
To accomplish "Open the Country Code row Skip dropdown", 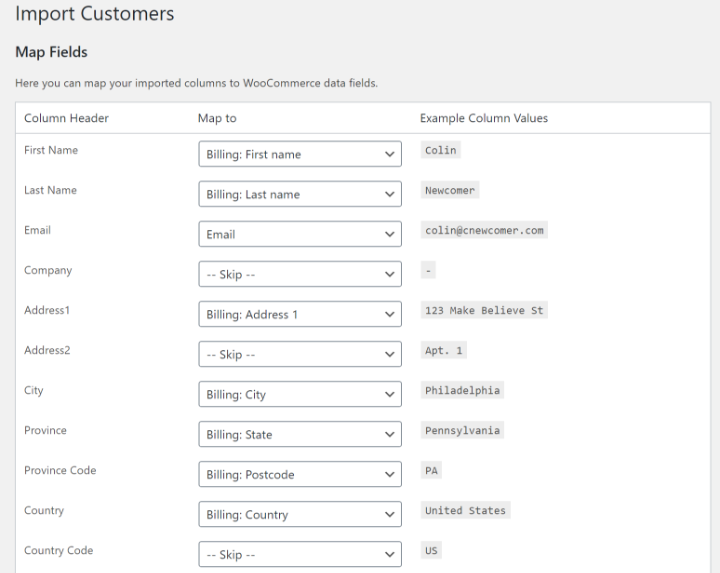I will (300, 554).
